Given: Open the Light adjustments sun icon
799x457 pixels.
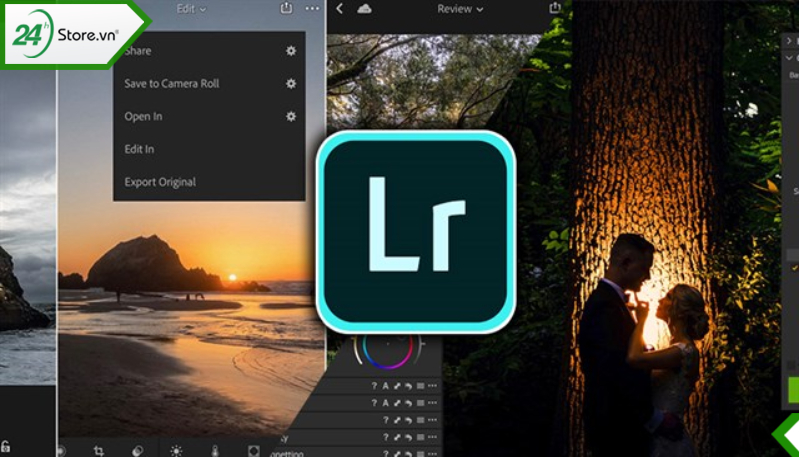Looking at the screenshot, I should [x=176, y=450].
